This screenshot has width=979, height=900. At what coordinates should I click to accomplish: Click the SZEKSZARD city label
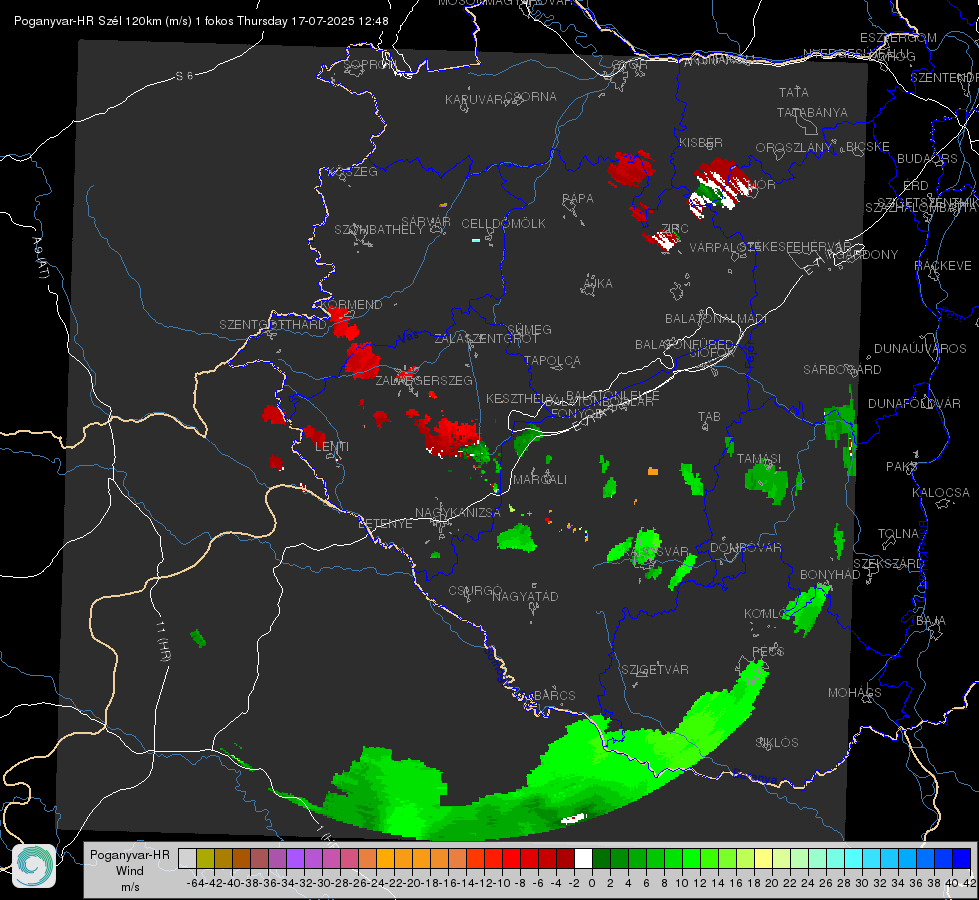coord(888,563)
